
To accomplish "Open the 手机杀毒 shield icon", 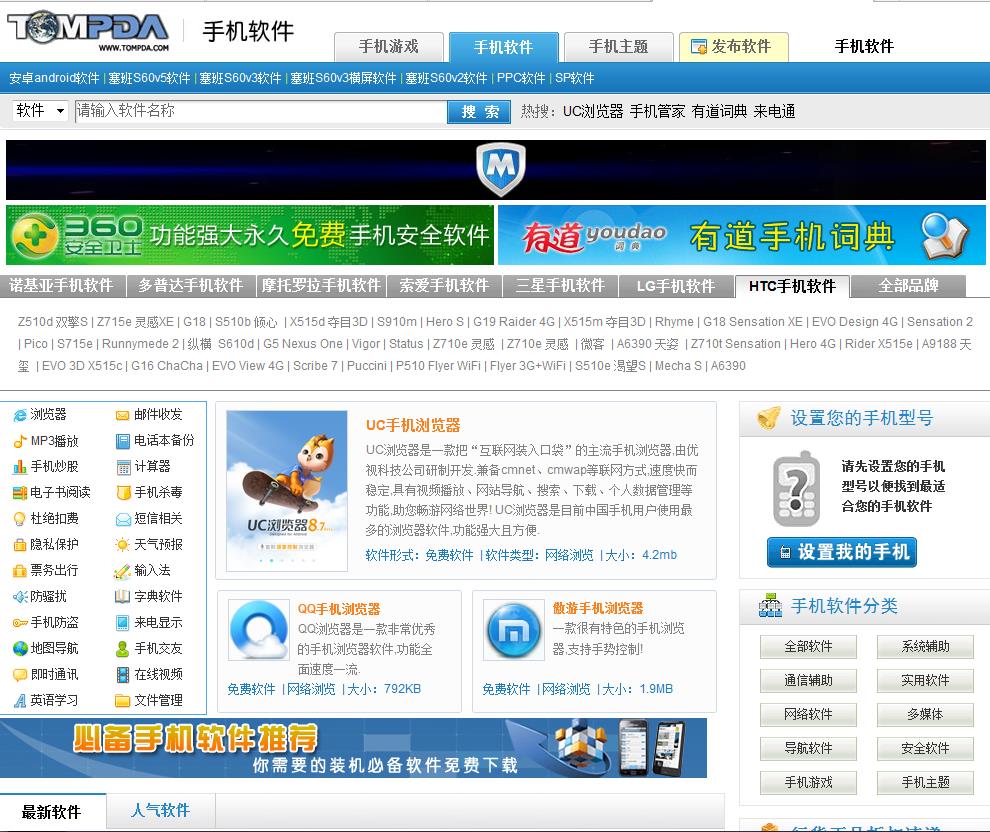I will (122, 493).
